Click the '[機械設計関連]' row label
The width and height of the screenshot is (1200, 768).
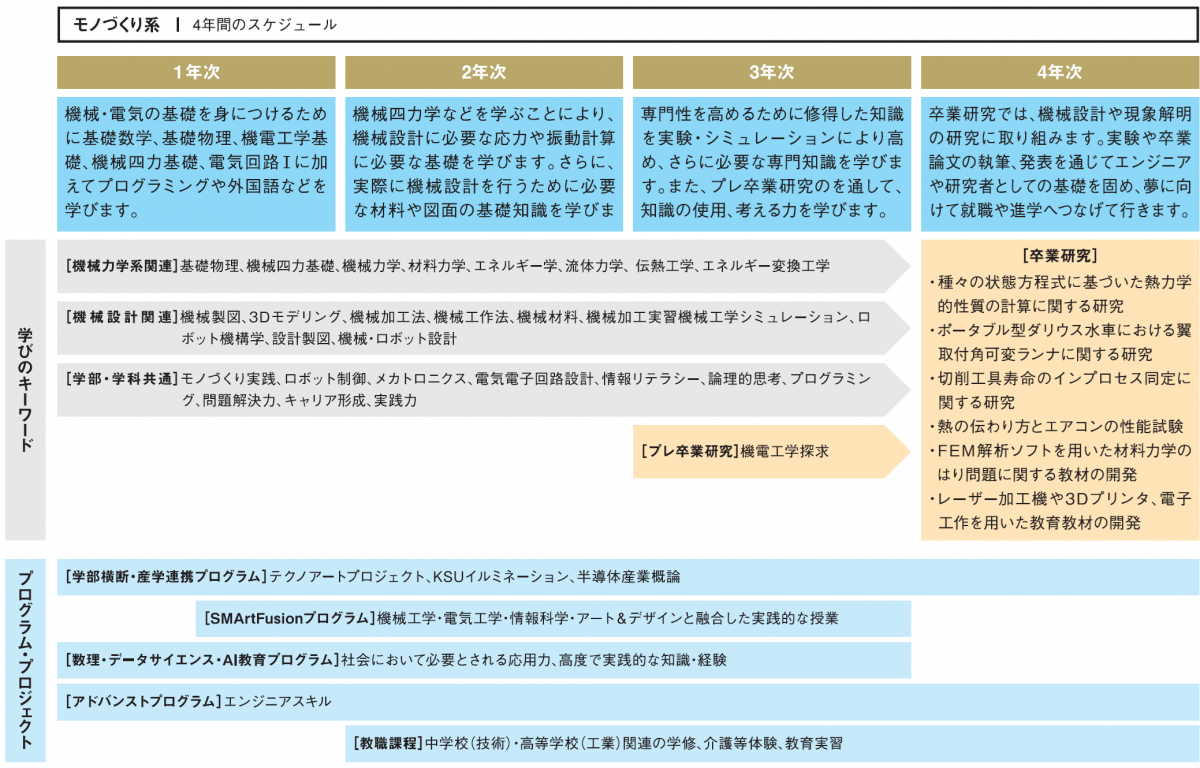(x=121, y=318)
